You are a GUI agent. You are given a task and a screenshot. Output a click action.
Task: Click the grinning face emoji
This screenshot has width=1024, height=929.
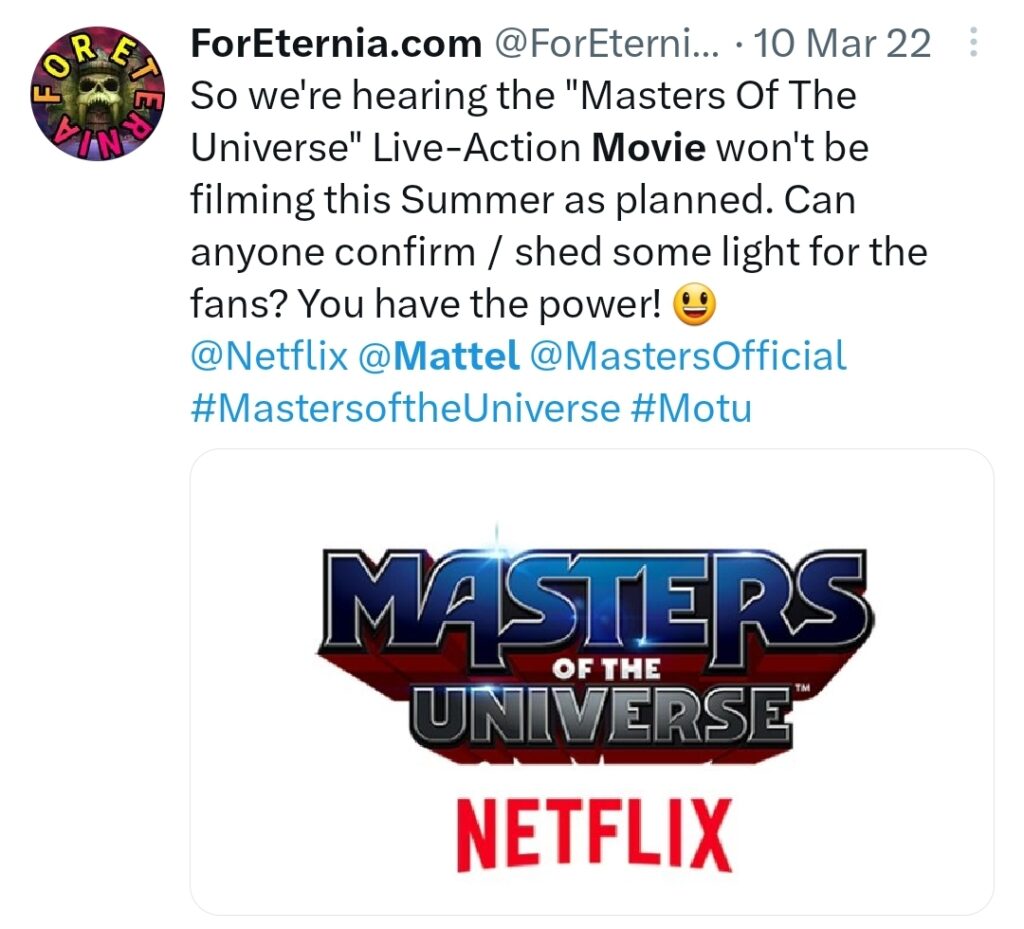click(695, 304)
